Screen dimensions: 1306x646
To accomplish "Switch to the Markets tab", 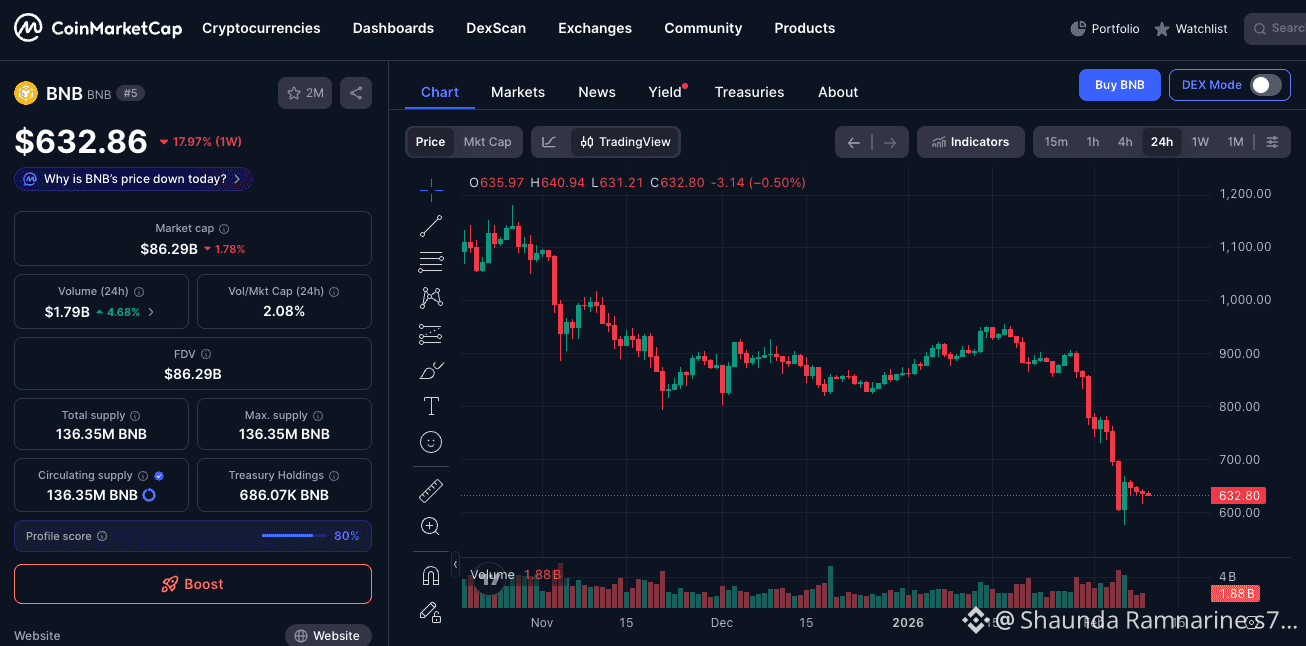I will (518, 92).
